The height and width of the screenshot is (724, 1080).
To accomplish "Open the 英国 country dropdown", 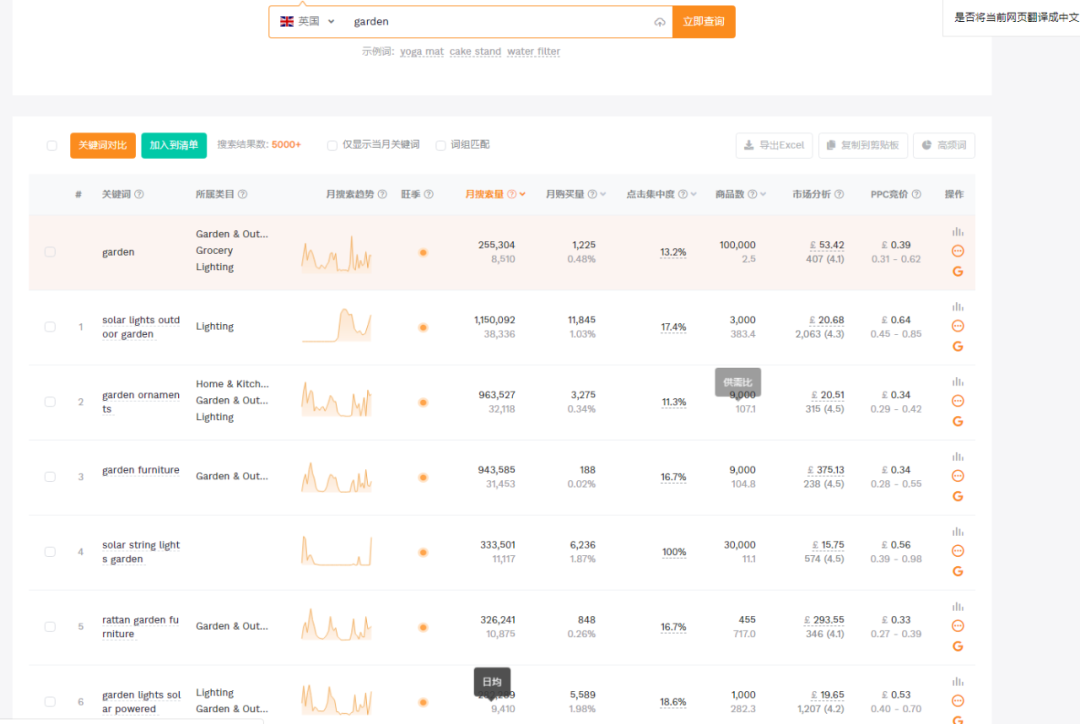I will (x=307, y=21).
